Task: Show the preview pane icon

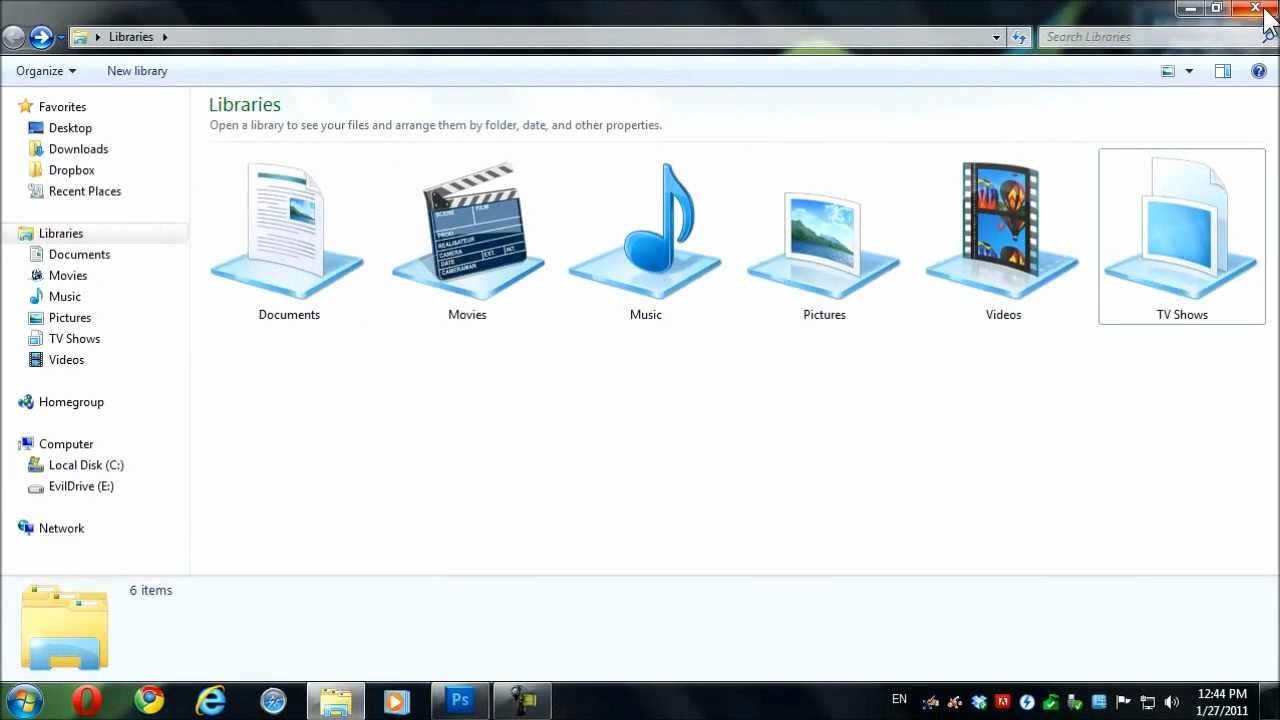Action: (1222, 71)
